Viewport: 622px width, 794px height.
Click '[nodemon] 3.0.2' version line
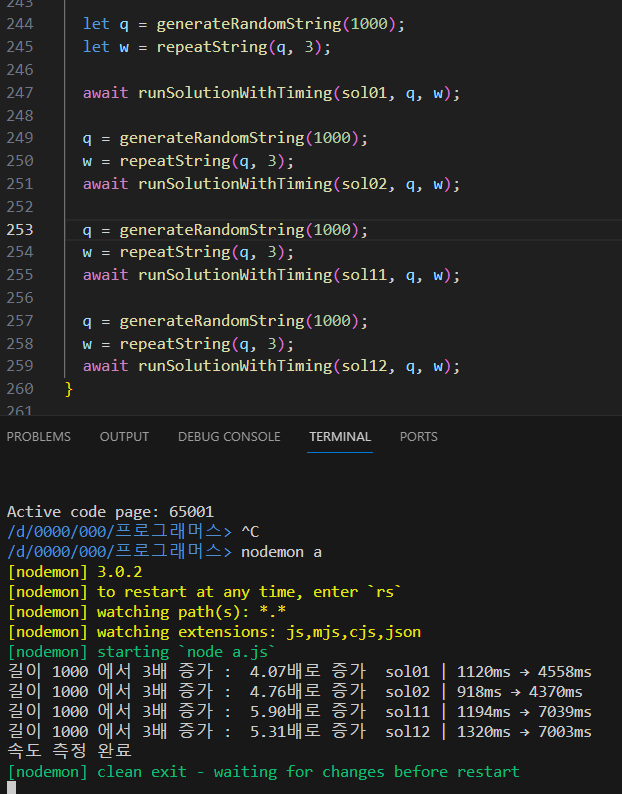(x=74, y=572)
